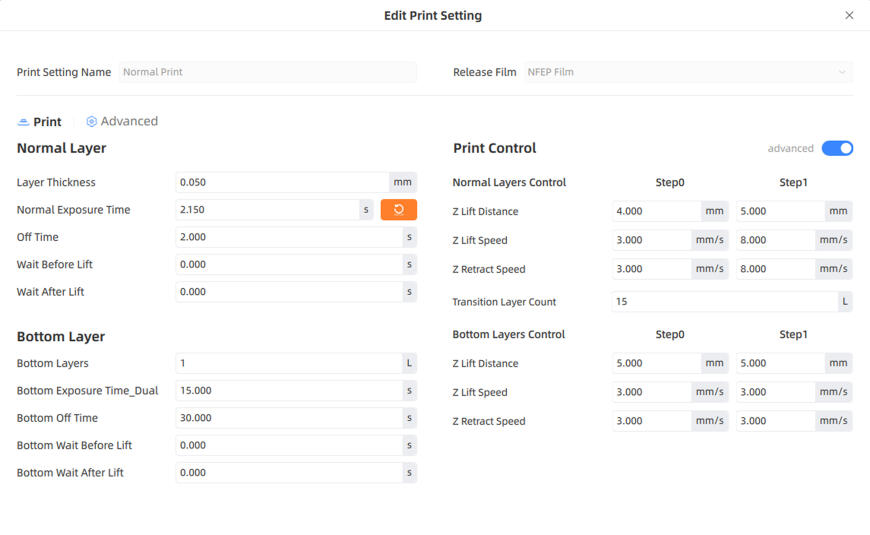
Task: Edit Normal Layers Z Lift Speed Step0
Action: click(651, 240)
